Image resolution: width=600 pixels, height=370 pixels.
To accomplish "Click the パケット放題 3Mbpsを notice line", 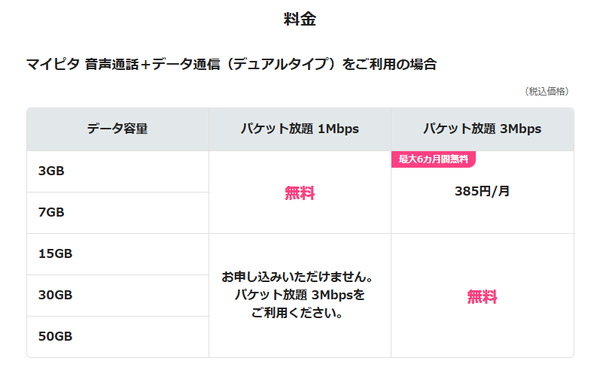I will [300, 295].
